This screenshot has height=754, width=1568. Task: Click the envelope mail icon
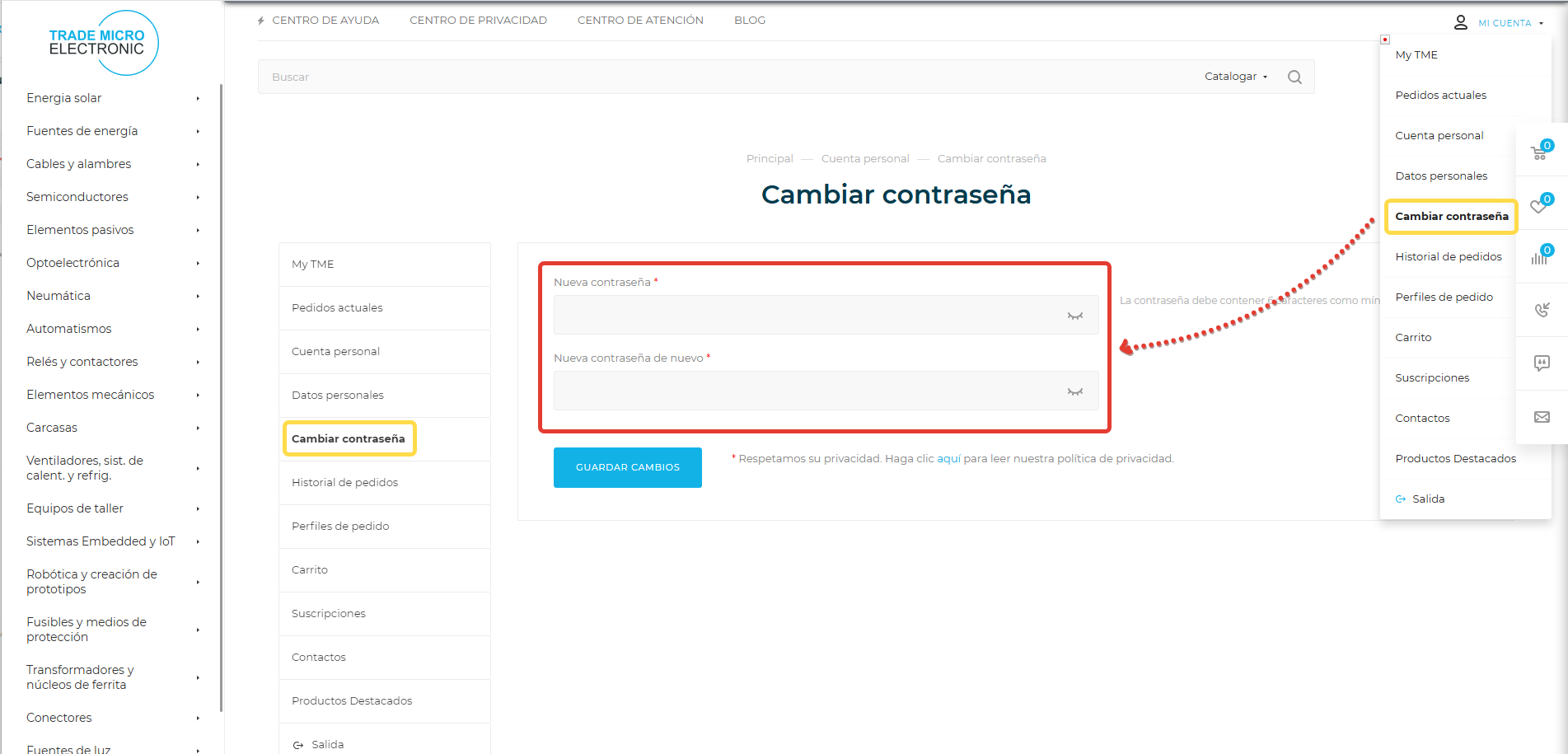[1542, 417]
